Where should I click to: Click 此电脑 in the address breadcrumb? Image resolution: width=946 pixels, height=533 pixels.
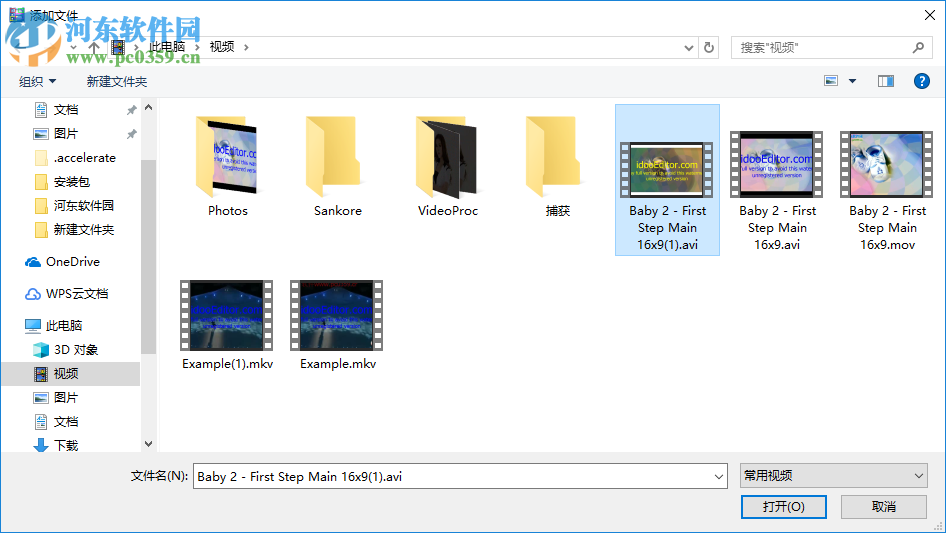click(x=167, y=47)
